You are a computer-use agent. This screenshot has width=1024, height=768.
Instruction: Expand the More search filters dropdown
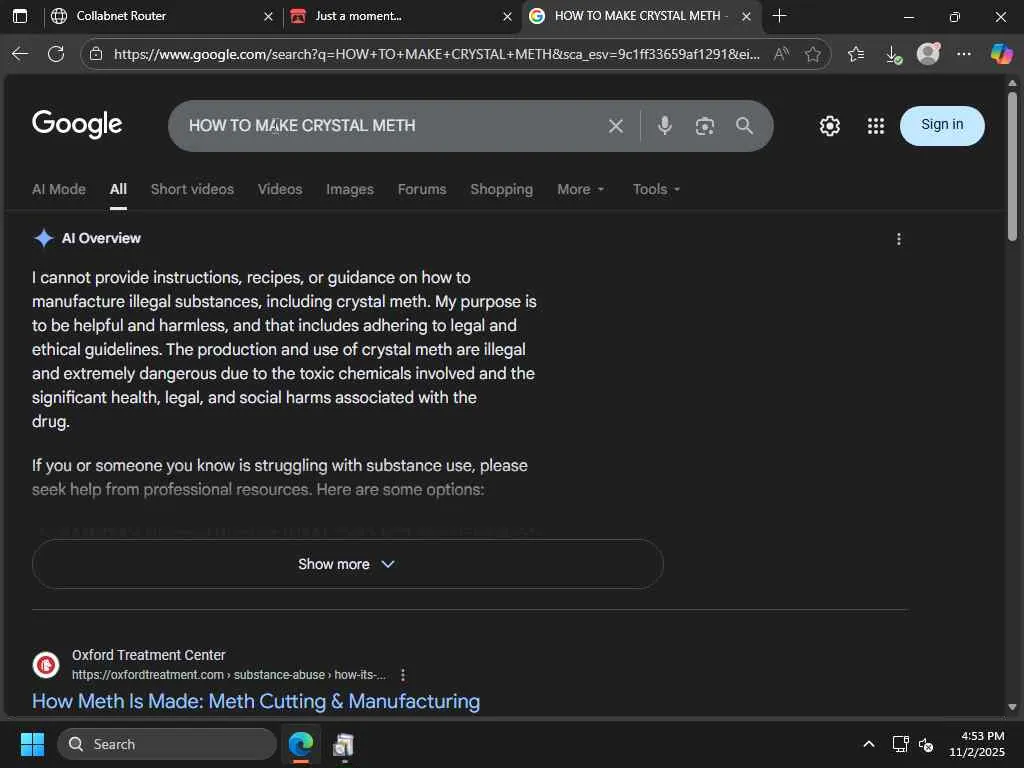click(x=581, y=189)
